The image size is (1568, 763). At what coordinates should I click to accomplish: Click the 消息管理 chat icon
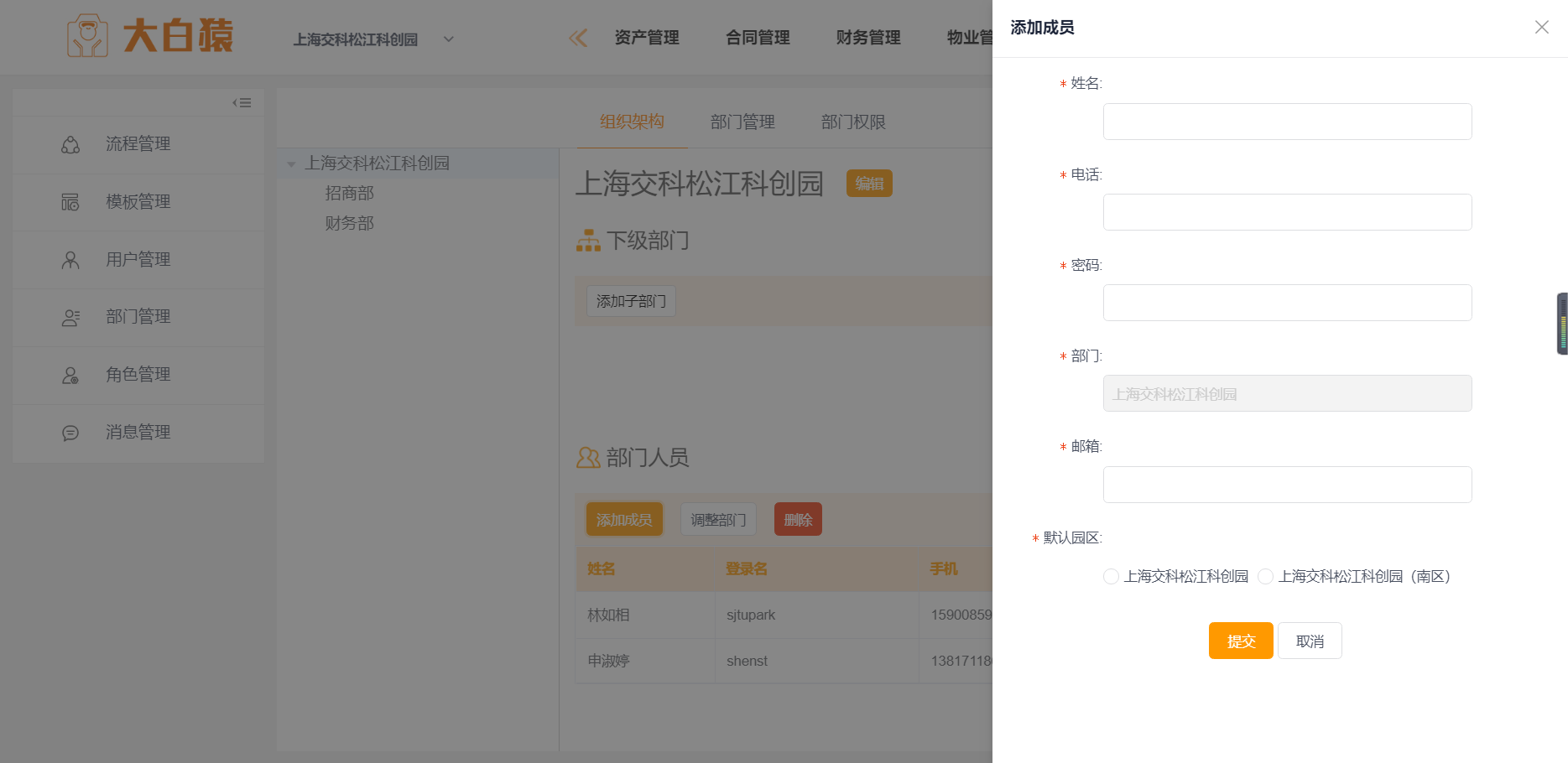(x=70, y=433)
